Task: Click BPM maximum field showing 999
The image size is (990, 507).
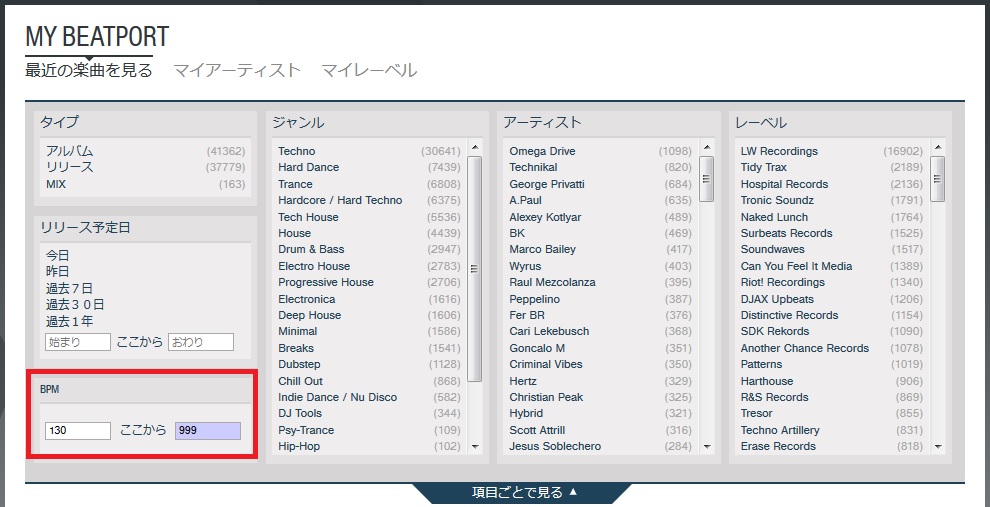Action: pos(208,431)
